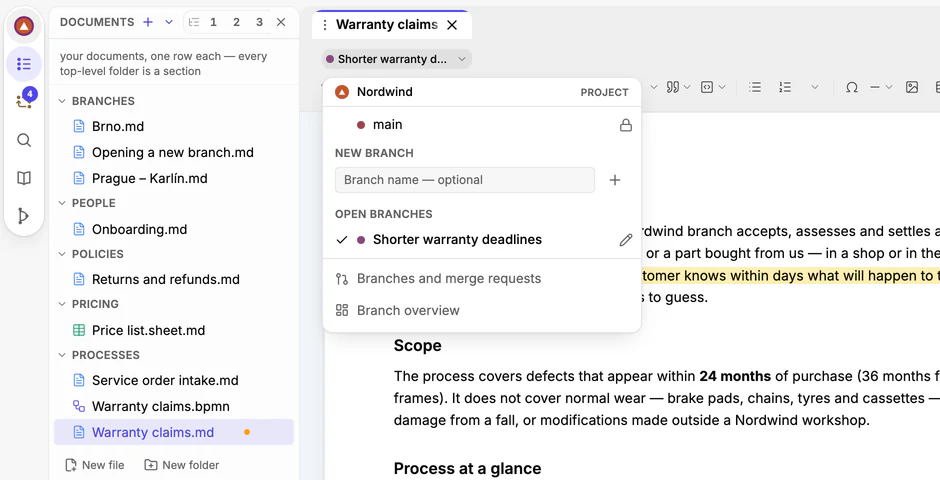The image size is (940, 480).
Task: Open Onboarding.md document
Action: tap(174, 229)
